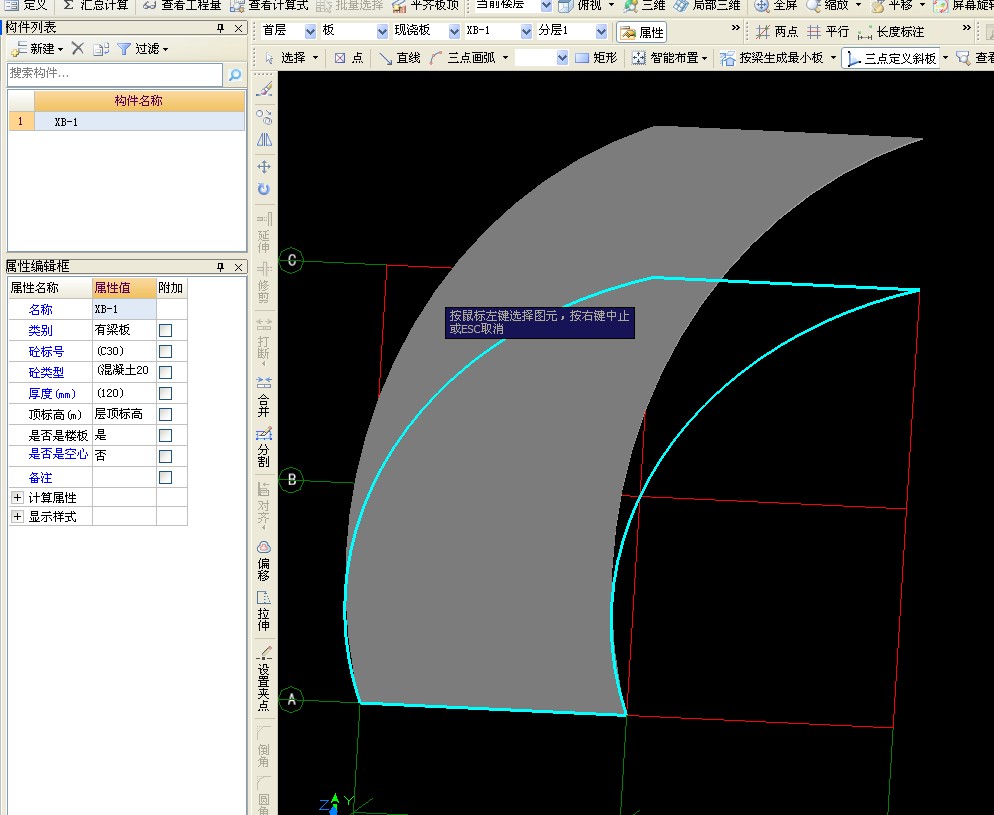994x815 pixels.
Task: Select the copy tool in vertical toolbar
Action: (264, 117)
